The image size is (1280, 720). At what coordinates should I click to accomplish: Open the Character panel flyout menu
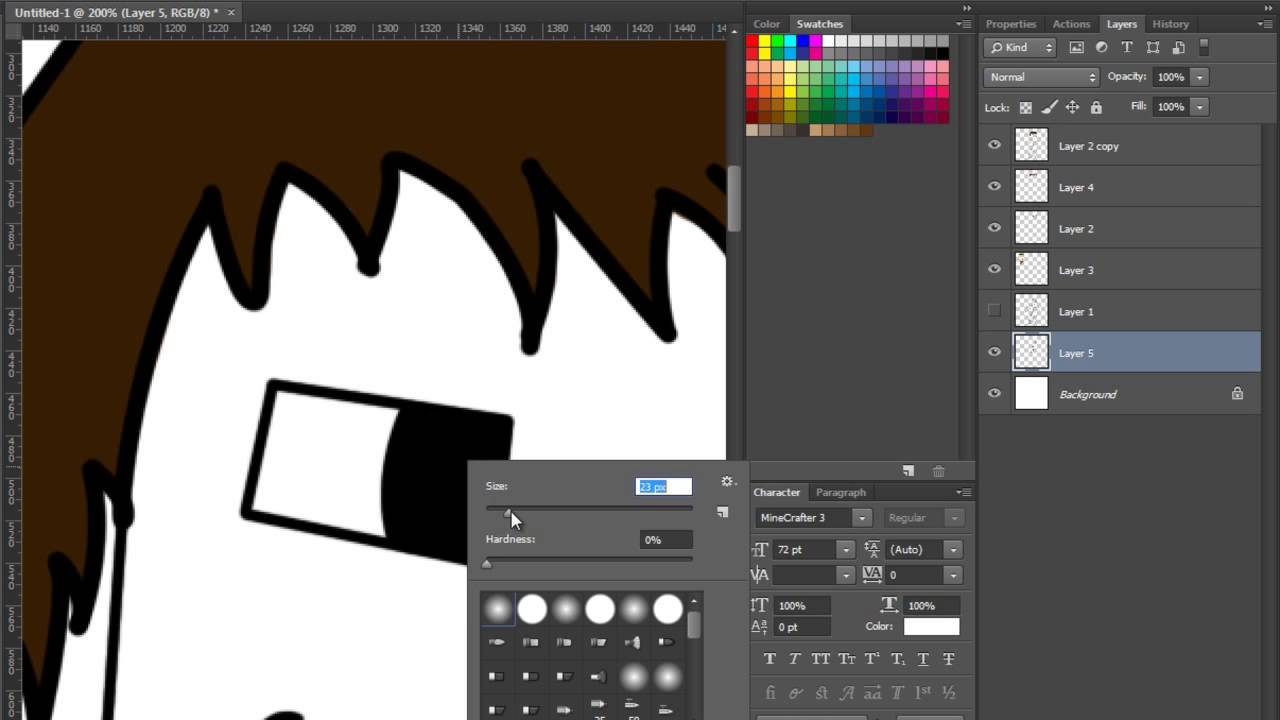[963, 492]
